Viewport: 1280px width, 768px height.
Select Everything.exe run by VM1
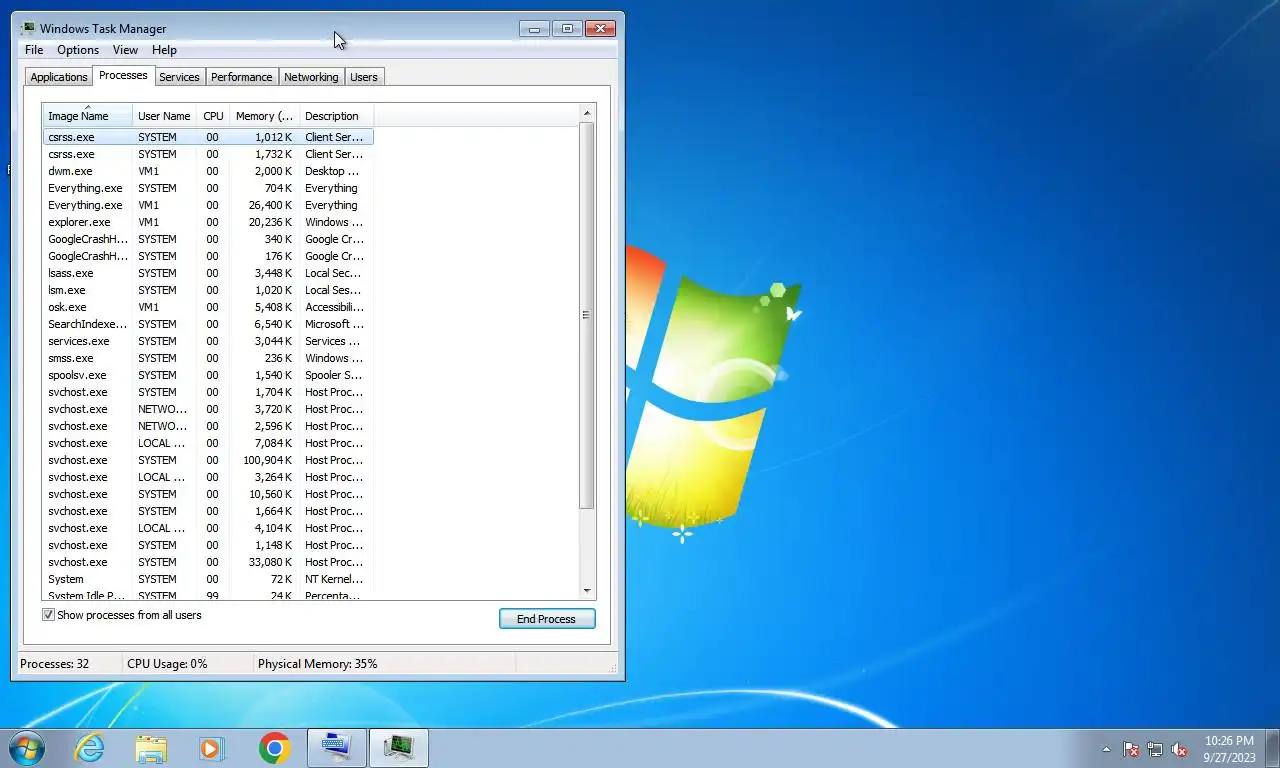coord(208,205)
